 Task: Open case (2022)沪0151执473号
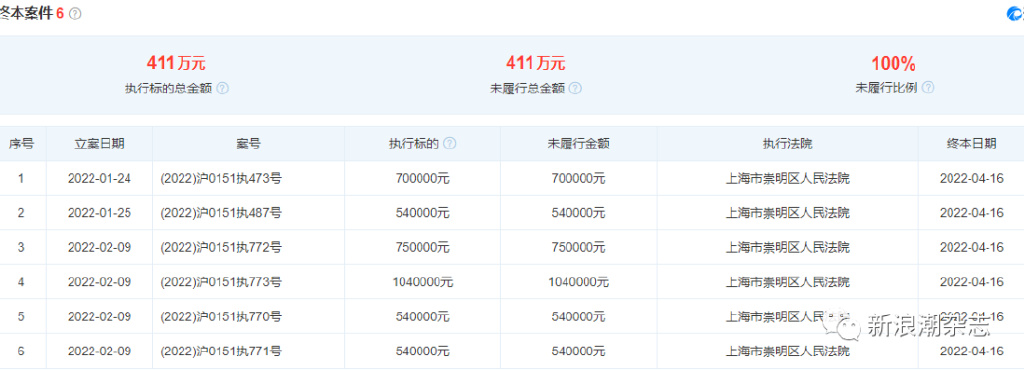coord(221,178)
